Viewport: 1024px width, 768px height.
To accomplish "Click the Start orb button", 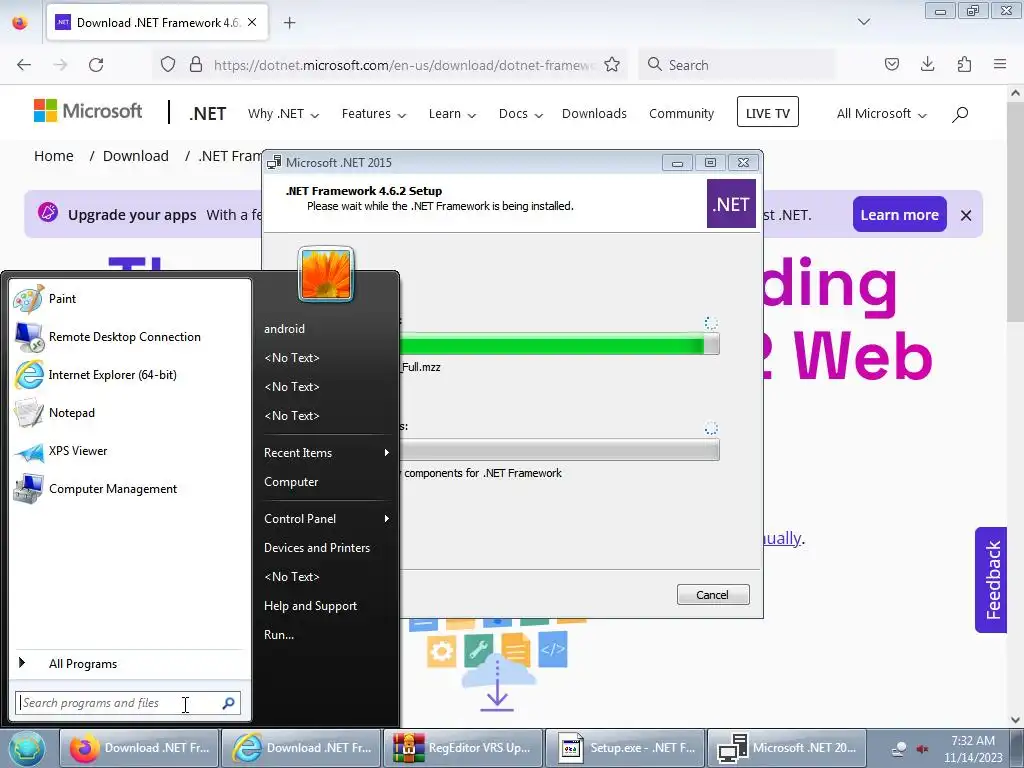I will click(27, 748).
